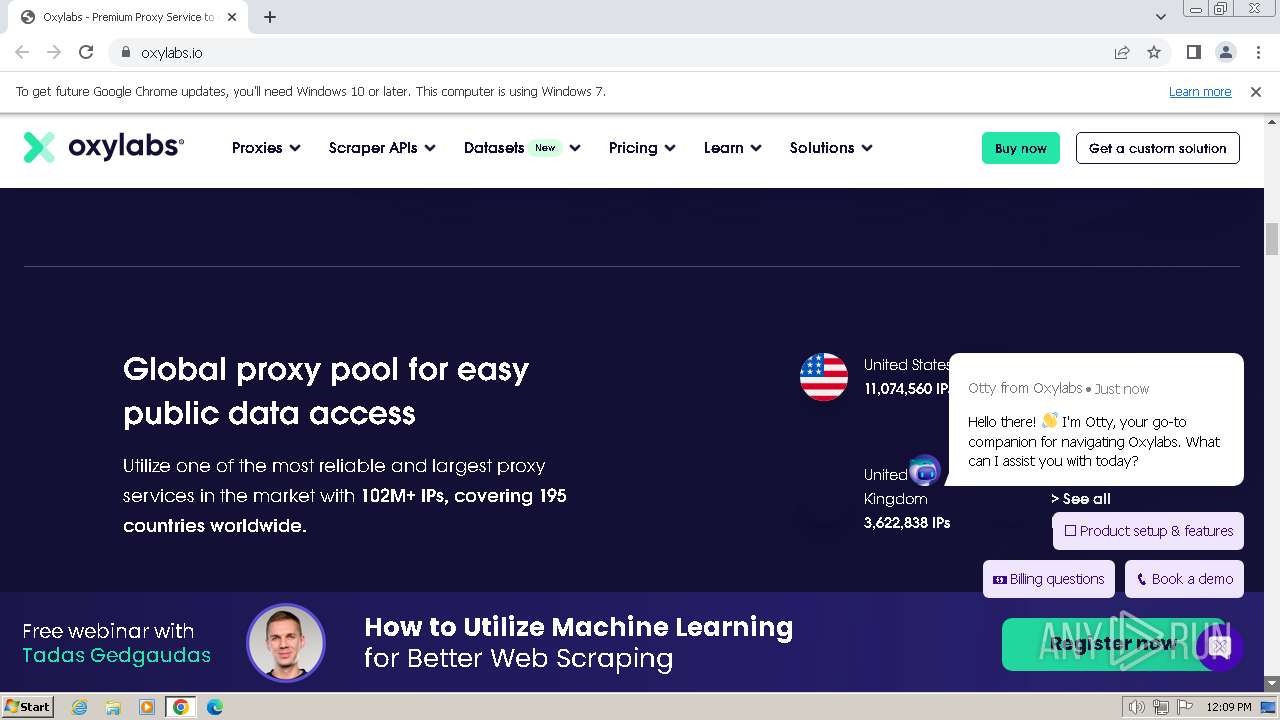The height and width of the screenshot is (720, 1280).
Task: Choose Product setup & features chat option
Action: tap(1148, 531)
